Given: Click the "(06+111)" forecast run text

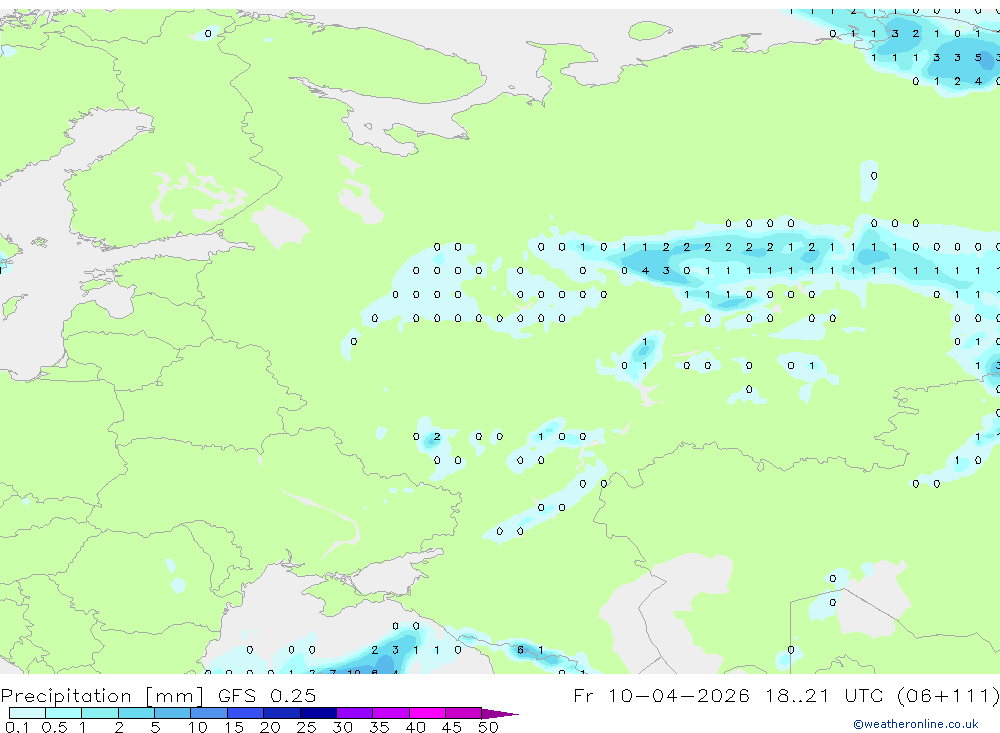Looking at the screenshot, I should pos(948,695).
